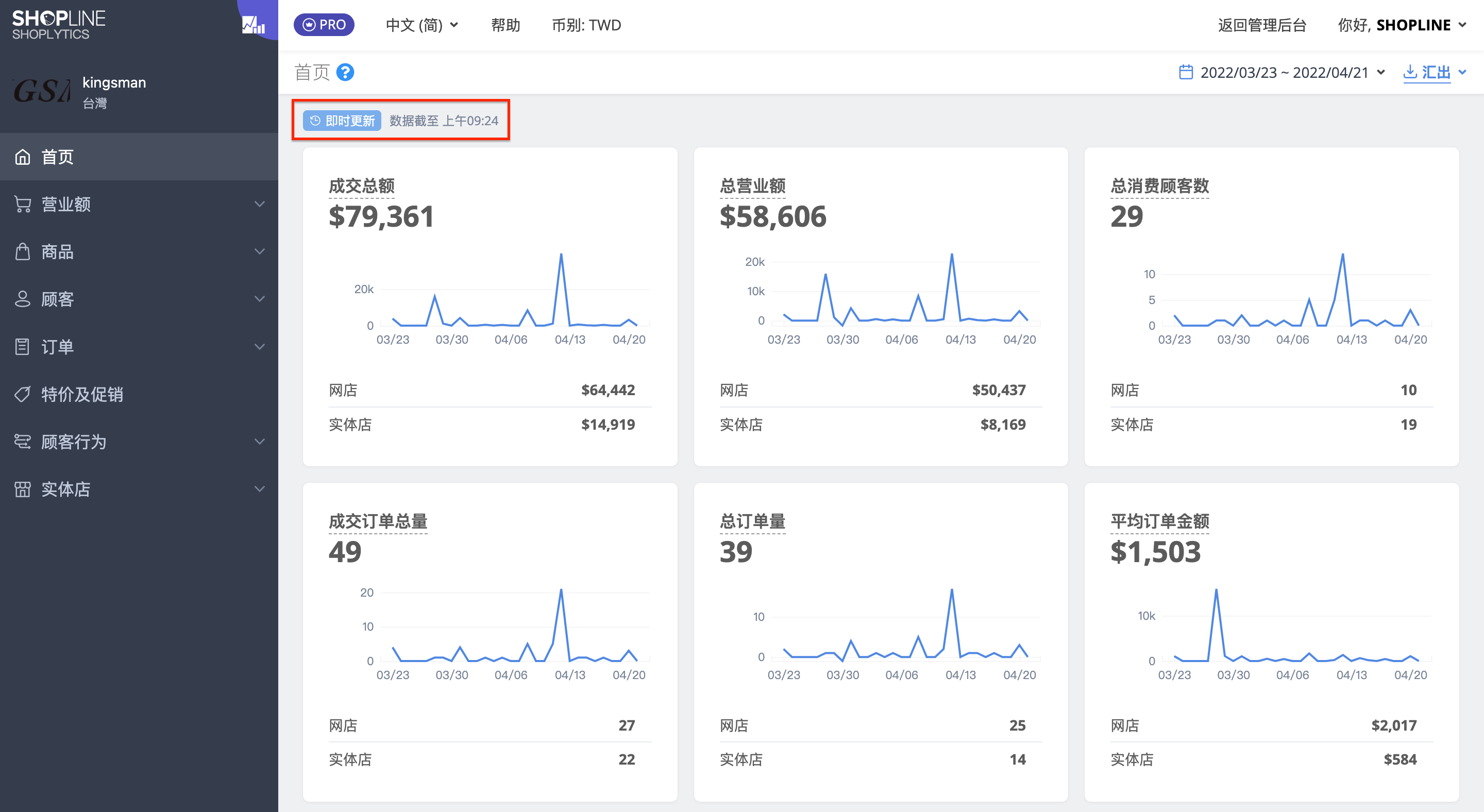The width and height of the screenshot is (1484, 812).
Task: Click the behavior icon for 顾客行为
Action: point(23,442)
